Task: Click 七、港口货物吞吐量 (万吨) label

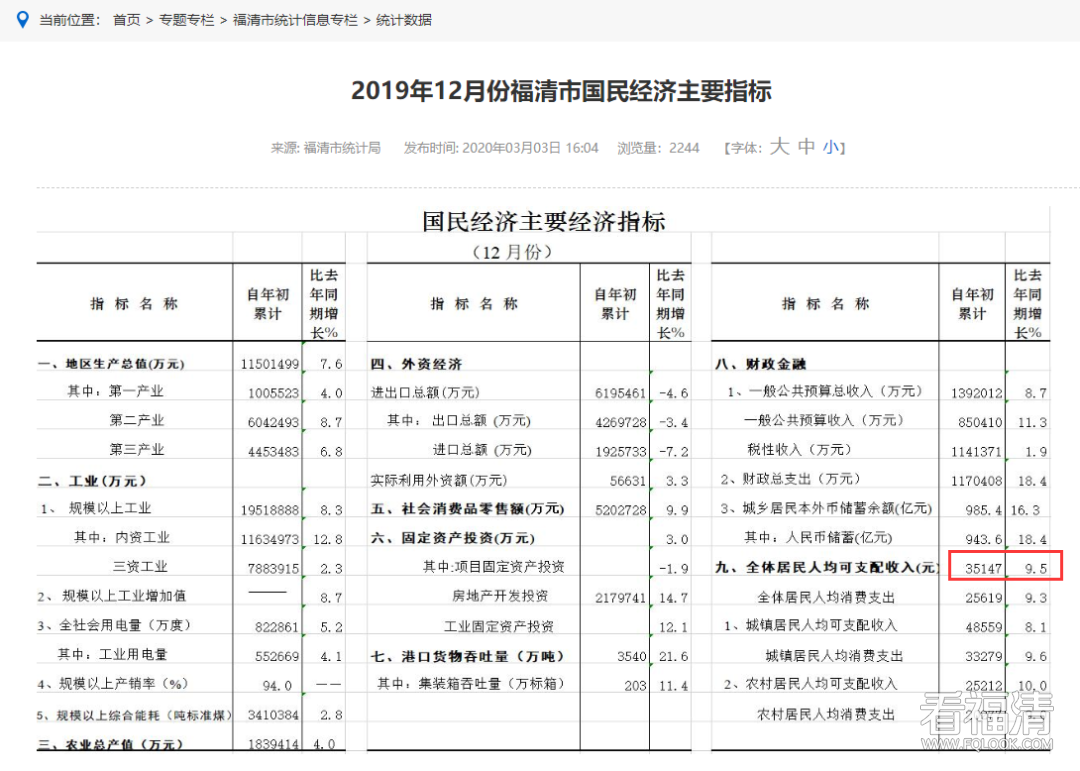Action: 468,657
